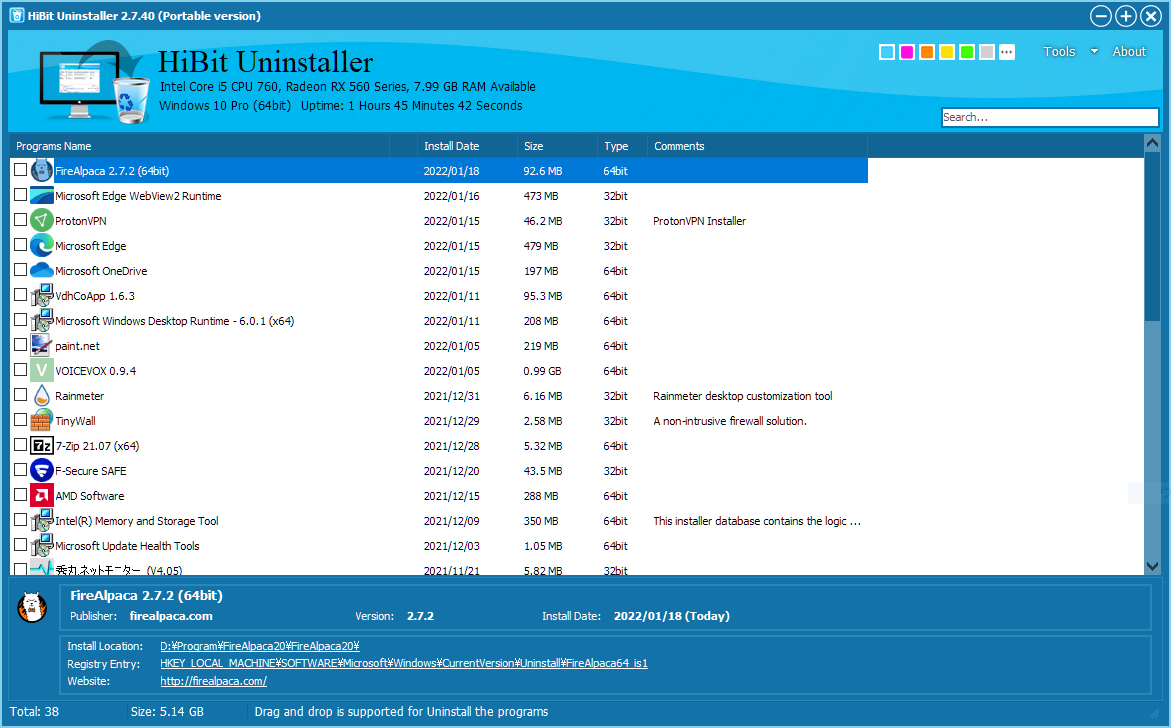The width and height of the screenshot is (1171, 728).
Task: Choose the yellow theme swatch
Action: click(947, 52)
